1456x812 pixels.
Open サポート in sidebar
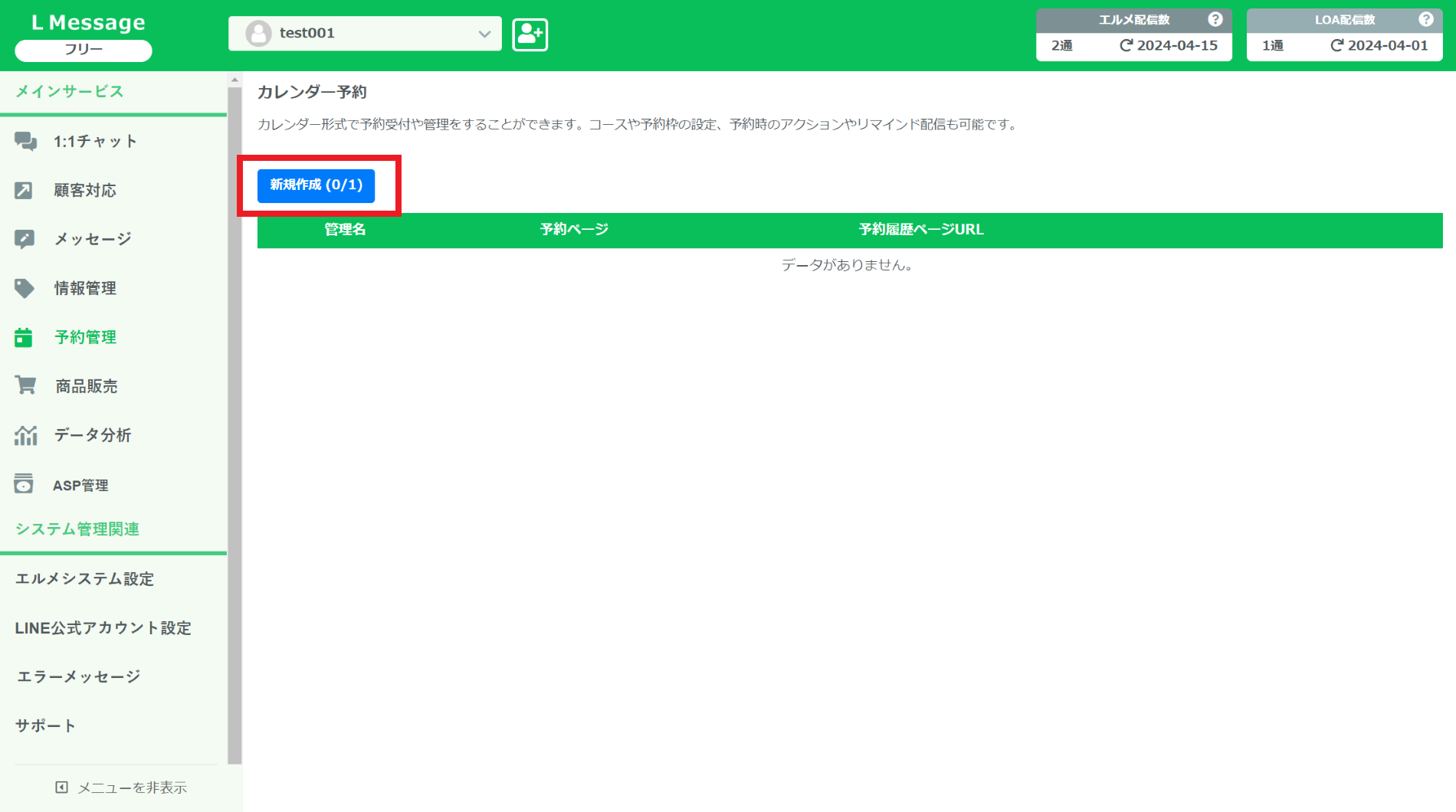click(45, 726)
